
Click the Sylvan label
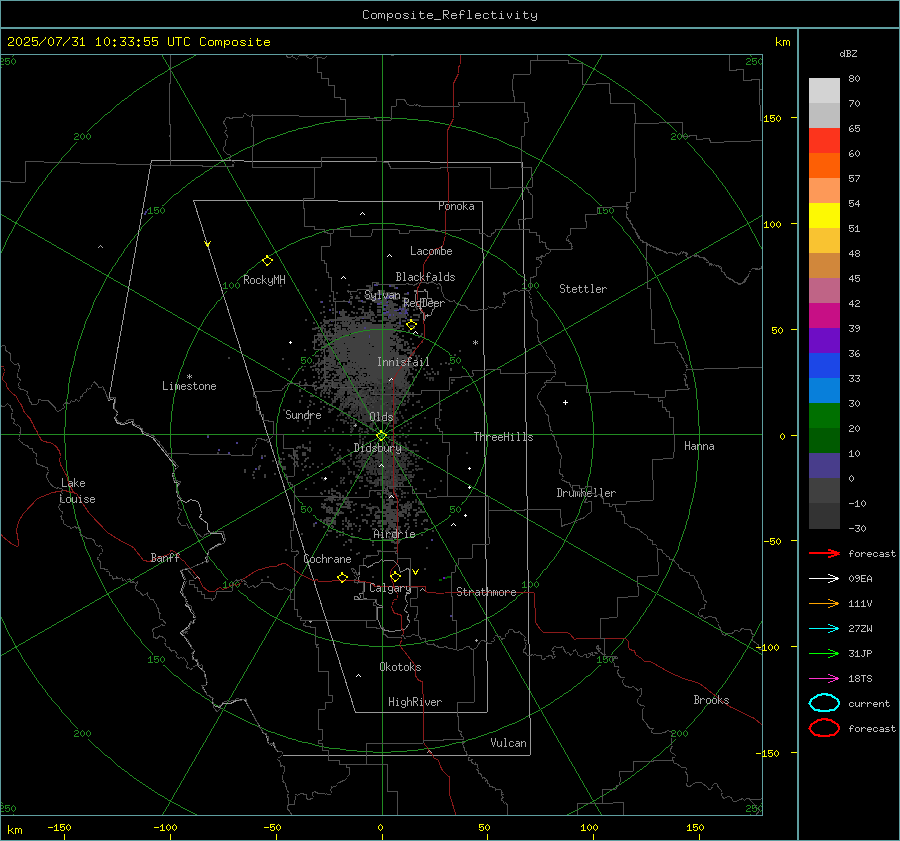point(382,295)
